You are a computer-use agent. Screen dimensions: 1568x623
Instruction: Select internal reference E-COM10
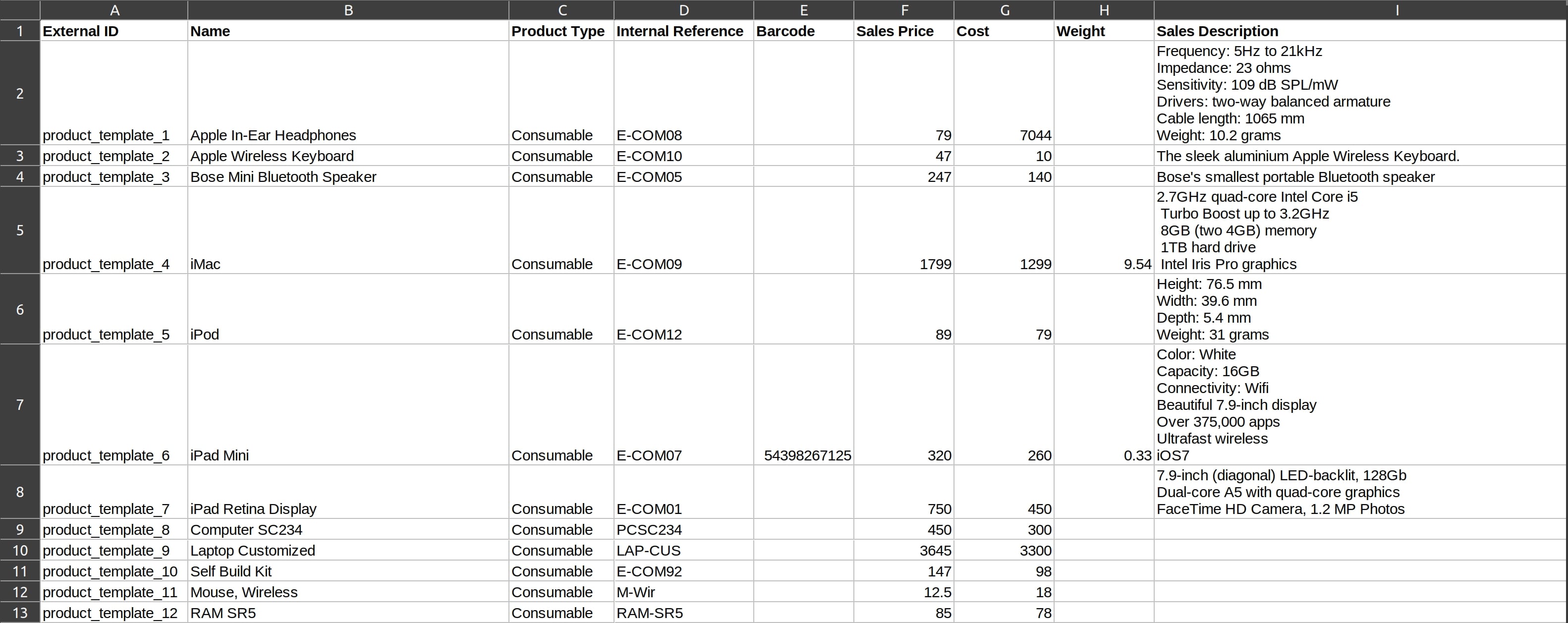point(683,155)
